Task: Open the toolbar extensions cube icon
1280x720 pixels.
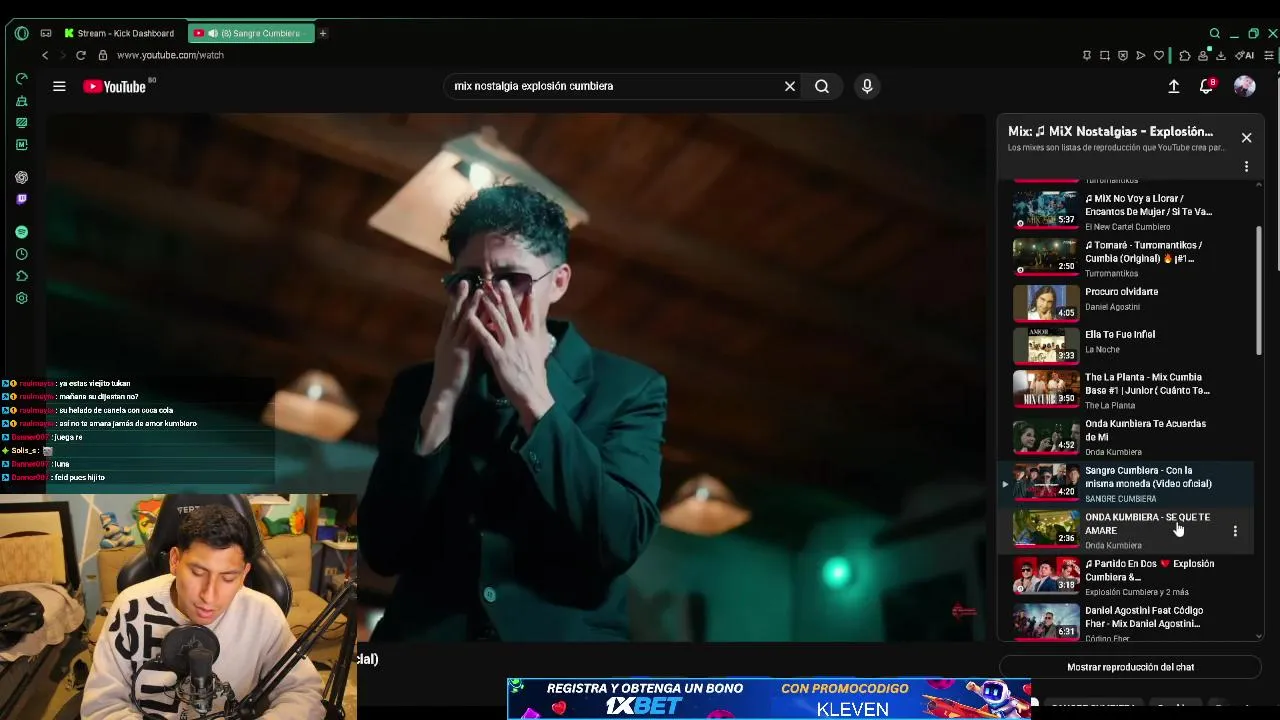Action: 1185,55
